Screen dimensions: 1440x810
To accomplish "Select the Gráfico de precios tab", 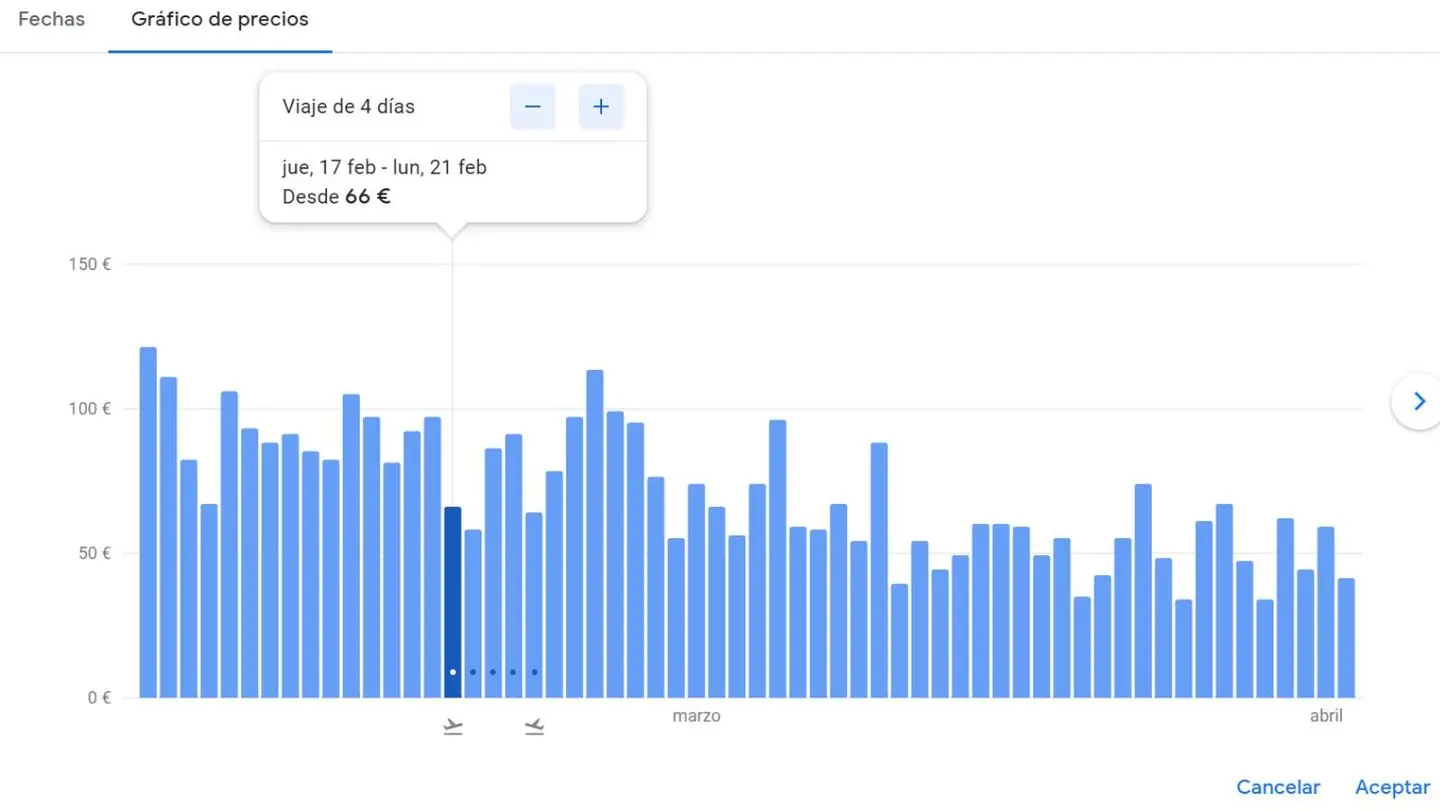I will coord(220,20).
